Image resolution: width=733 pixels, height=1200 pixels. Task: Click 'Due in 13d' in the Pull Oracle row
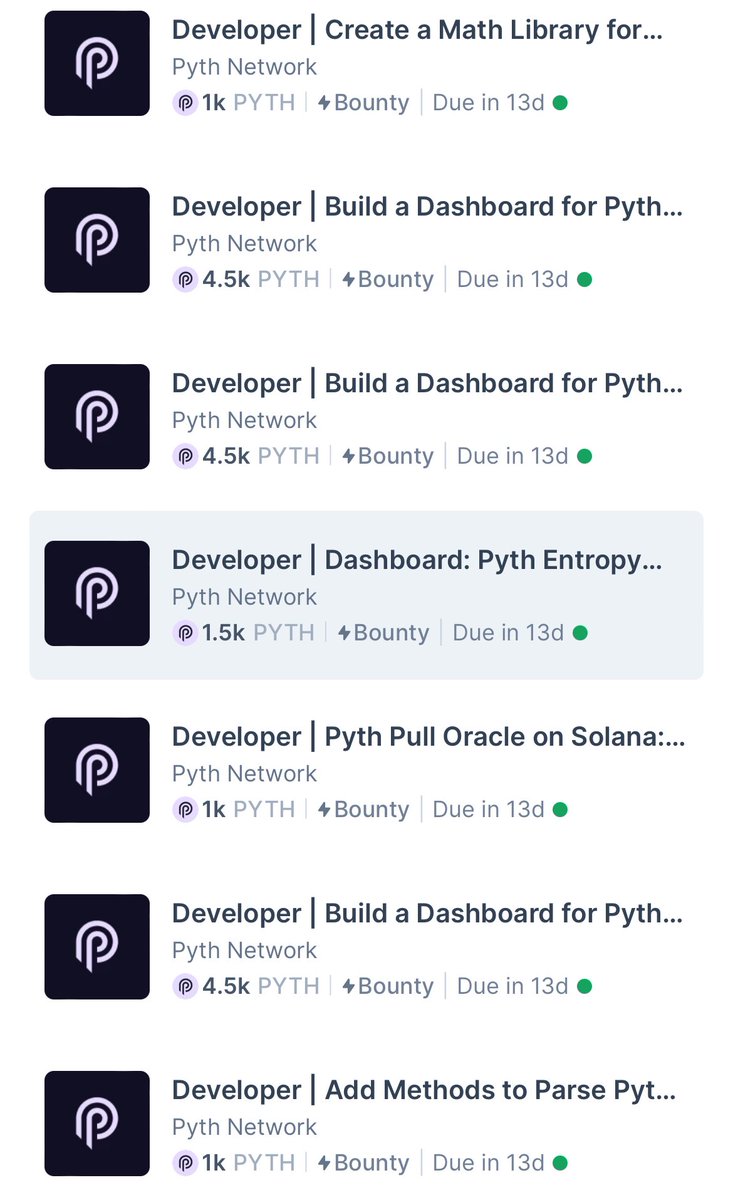(488, 810)
